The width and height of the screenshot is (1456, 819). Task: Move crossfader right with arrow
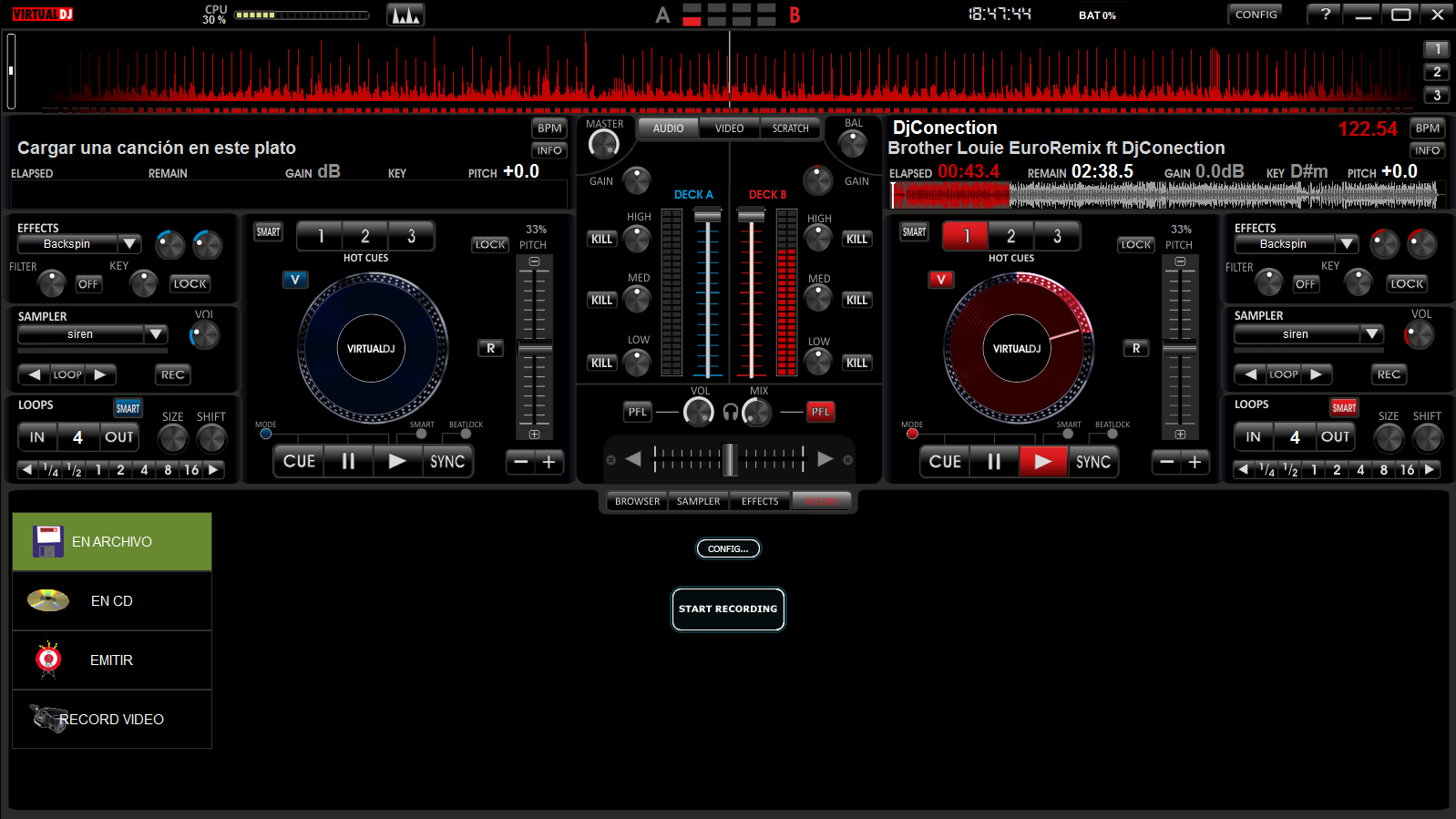pyautogui.click(x=825, y=459)
